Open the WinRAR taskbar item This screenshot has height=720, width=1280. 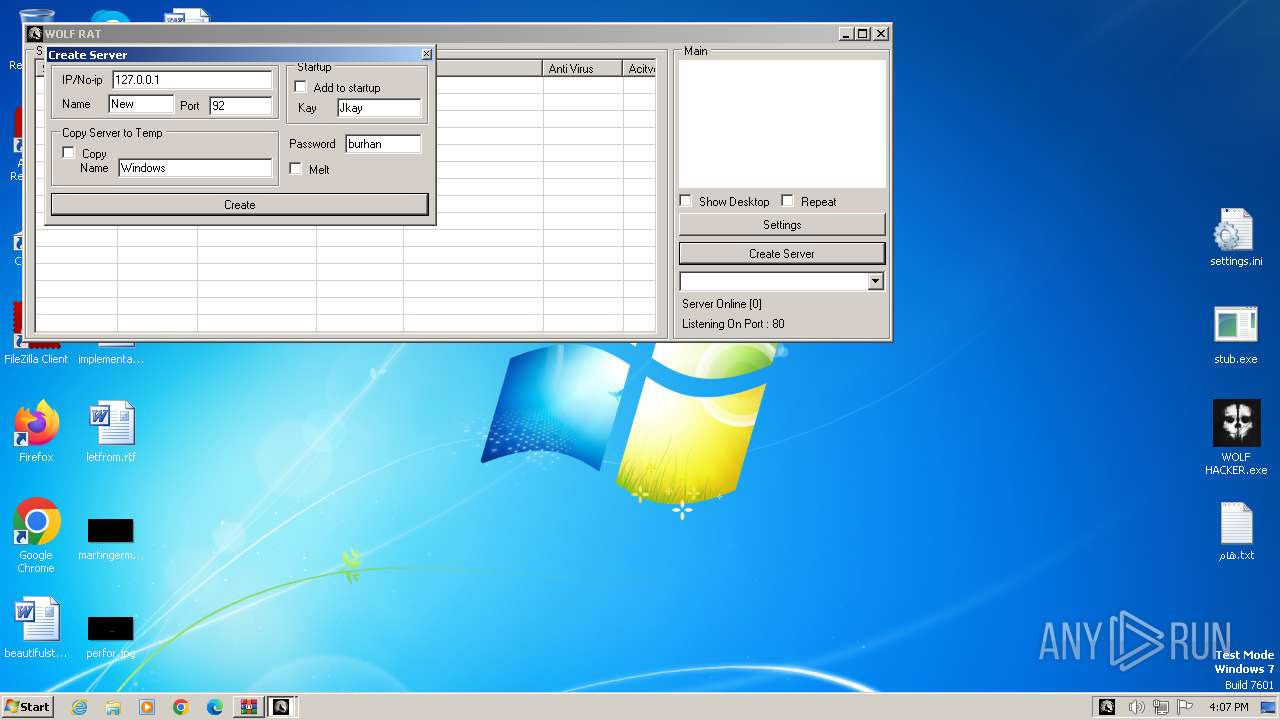248,707
